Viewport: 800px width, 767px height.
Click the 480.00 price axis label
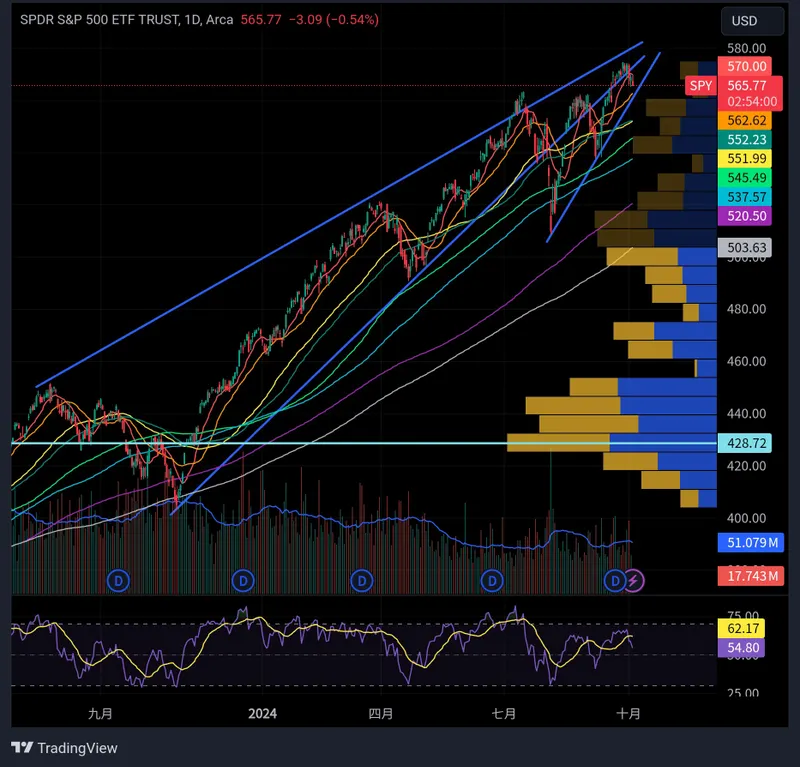[x=746, y=309]
